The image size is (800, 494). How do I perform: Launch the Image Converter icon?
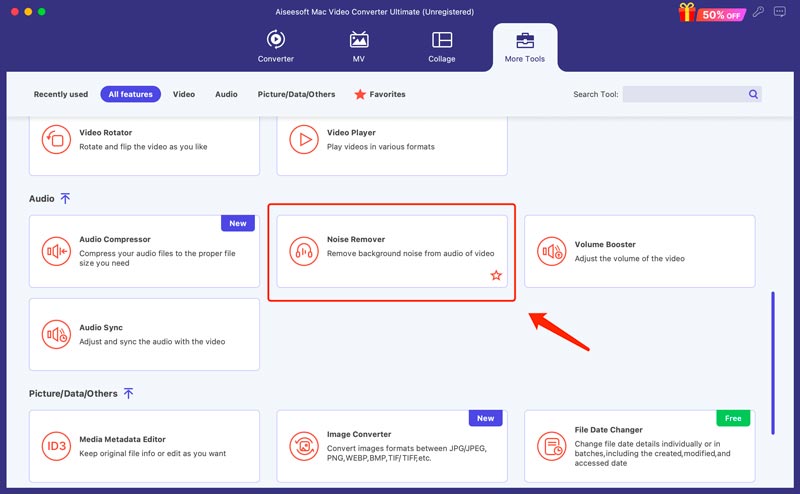(x=303, y=446)
